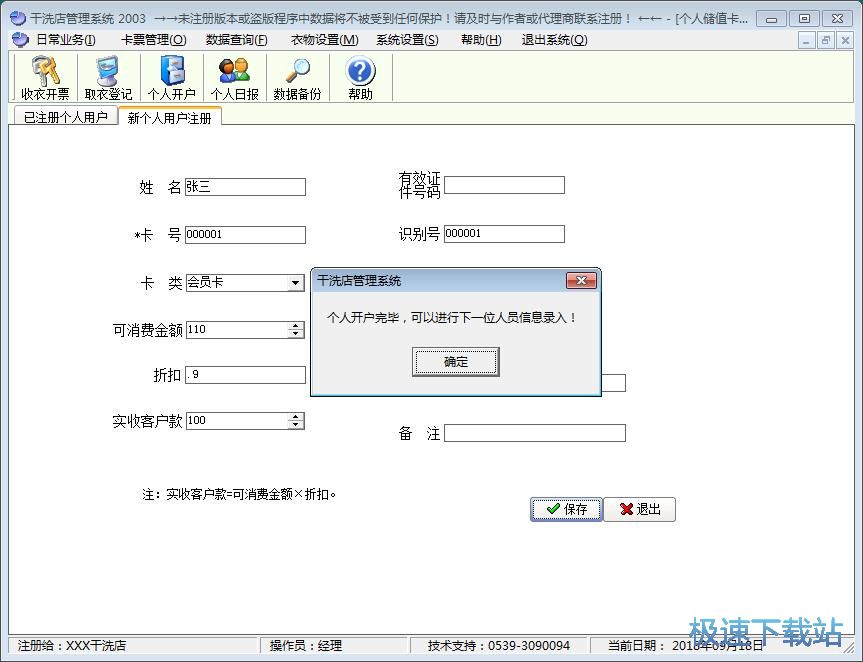Expand the 卡类 dropdown arrow
Viewport: 863px width, 662px height.
pyautogui.click(x=296, y=283)
